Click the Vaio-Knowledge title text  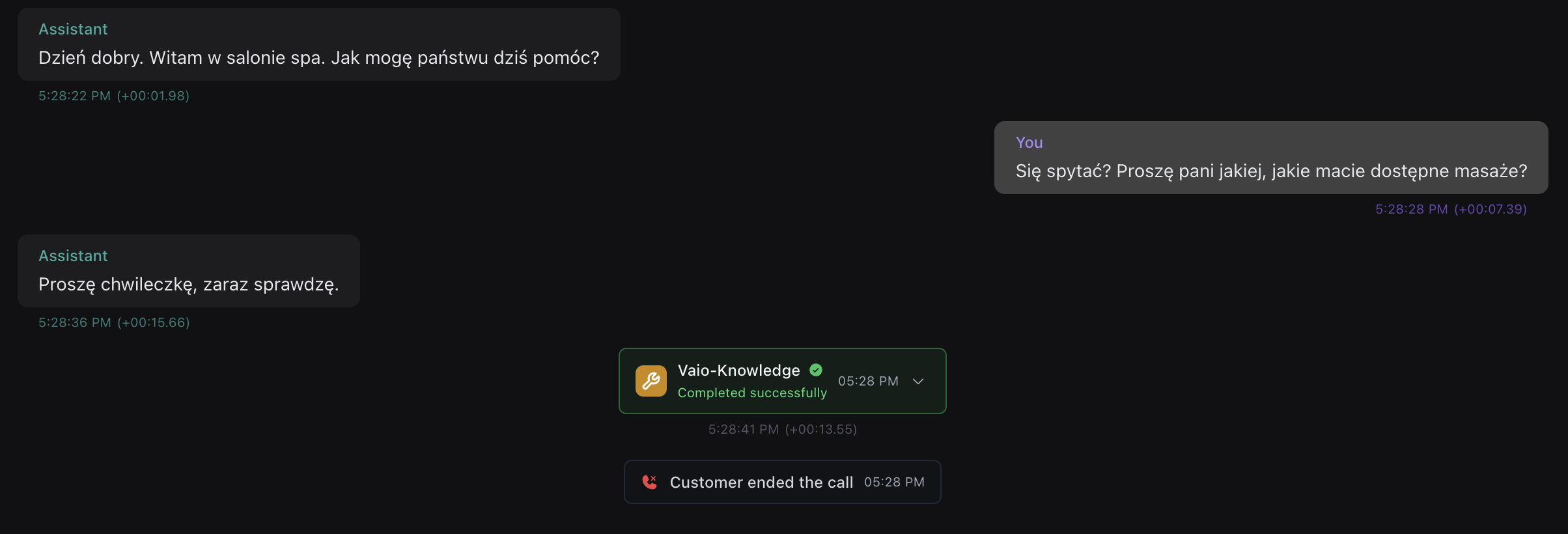738,371
